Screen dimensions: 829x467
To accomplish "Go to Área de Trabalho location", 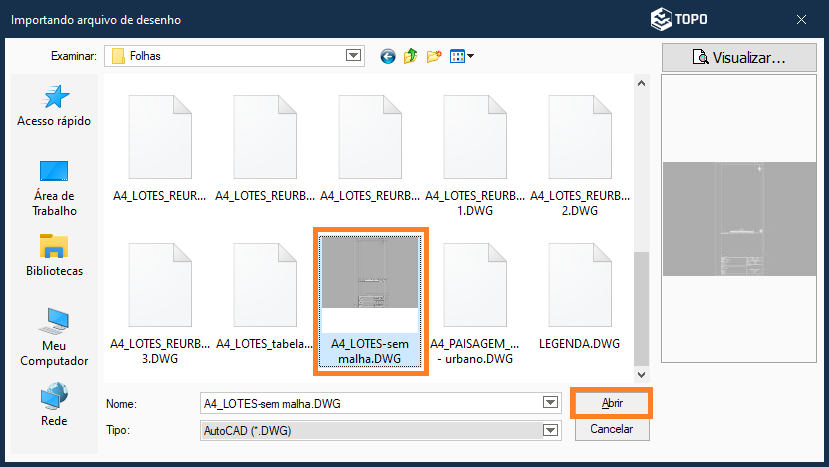I will click(x=54, y=187).
